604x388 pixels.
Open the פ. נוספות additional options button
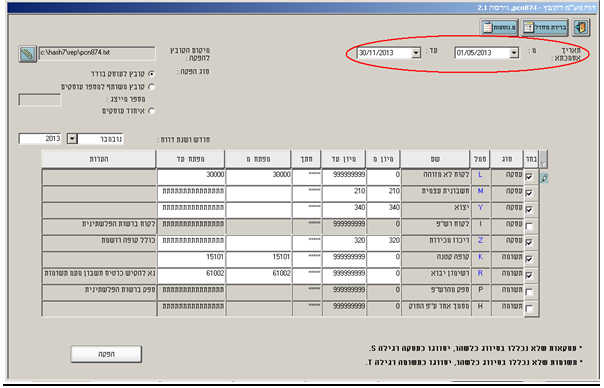click(499, 27)
